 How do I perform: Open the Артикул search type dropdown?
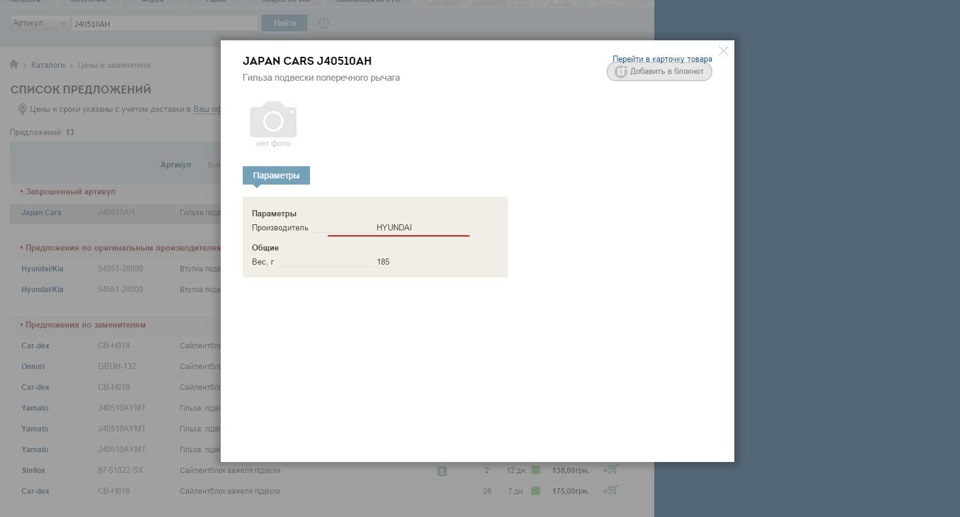click(x=39, y=23)
